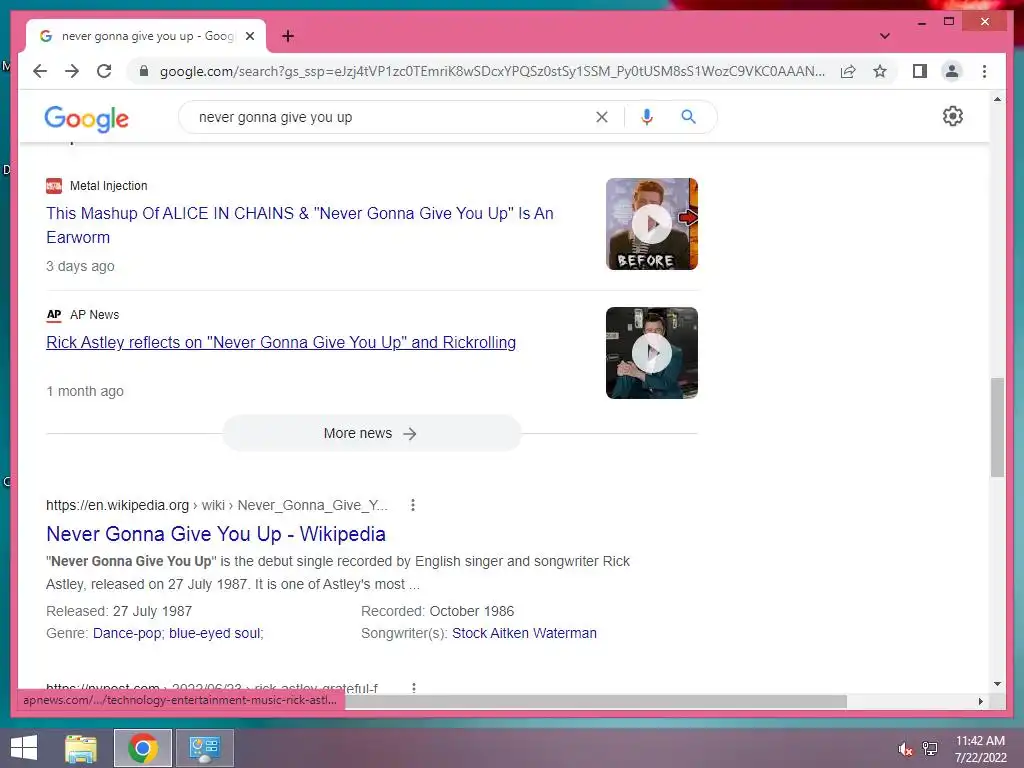Open the Alice in Chains mashup article

click(x=300, y=225)
